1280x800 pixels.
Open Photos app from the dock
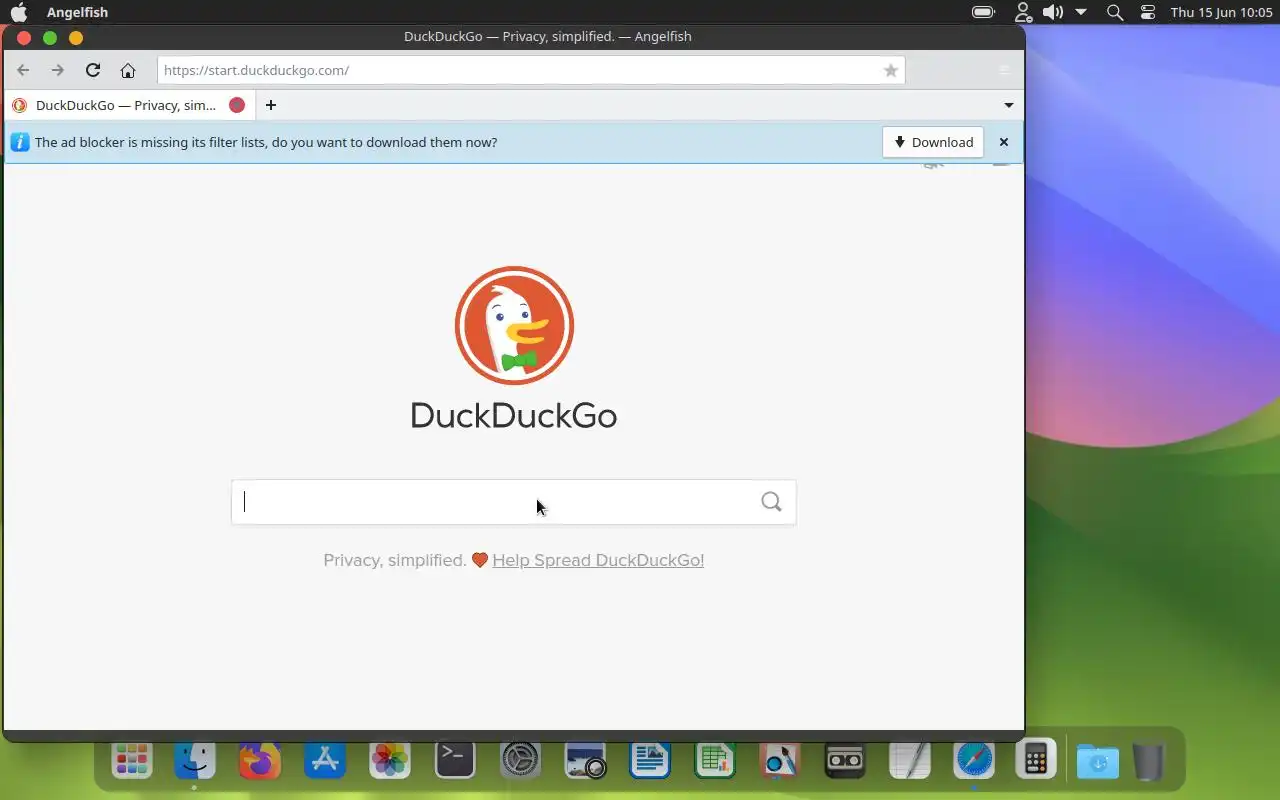[x=390, y=760]
